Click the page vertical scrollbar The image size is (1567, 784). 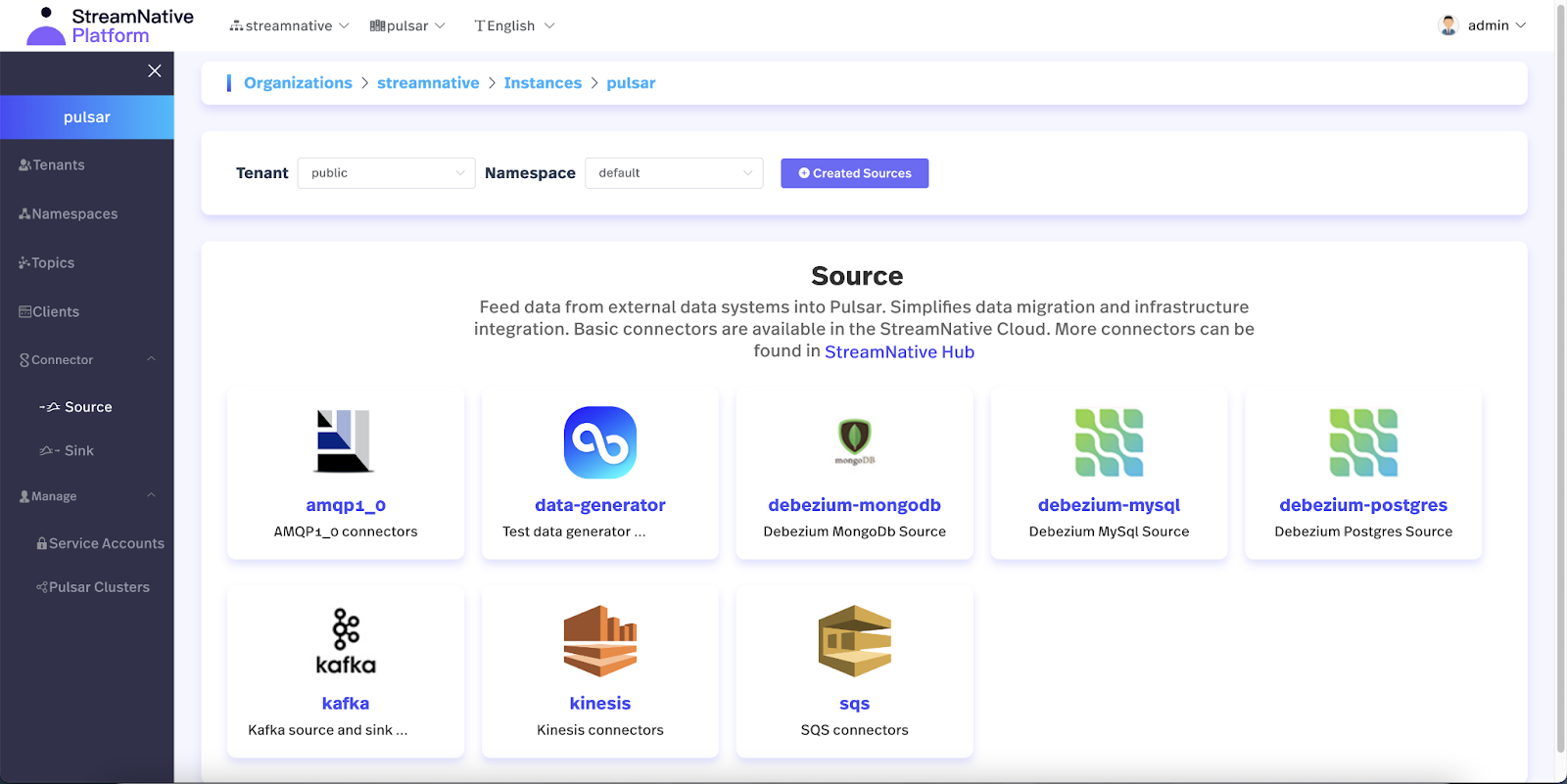click(1561, 377)
